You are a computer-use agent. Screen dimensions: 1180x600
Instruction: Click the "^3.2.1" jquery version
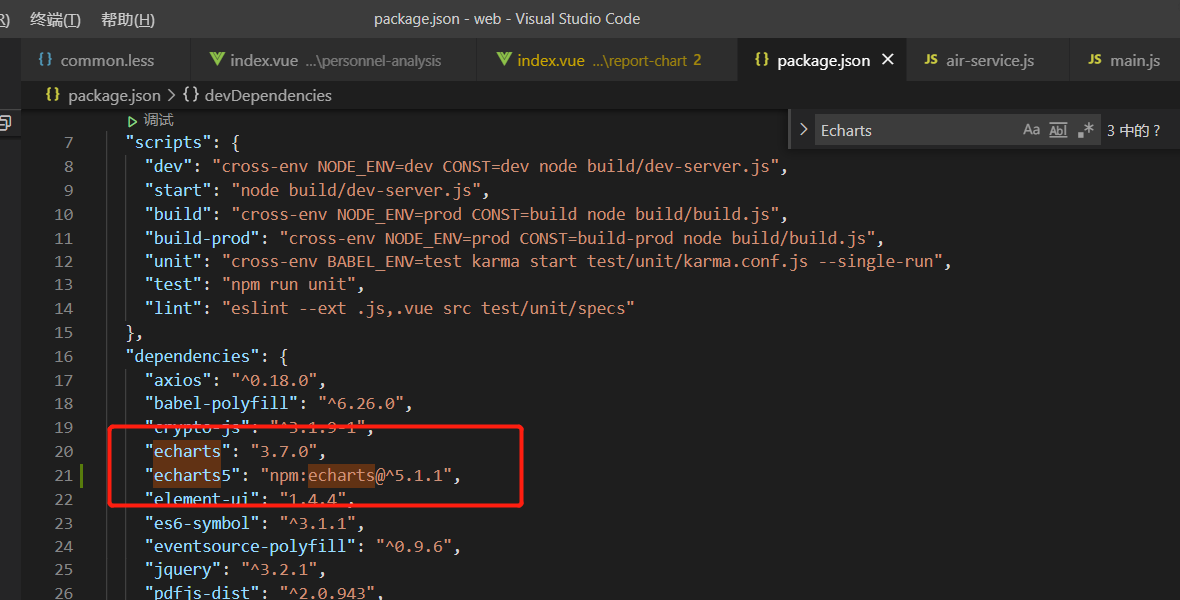click(x=278, y=569)
